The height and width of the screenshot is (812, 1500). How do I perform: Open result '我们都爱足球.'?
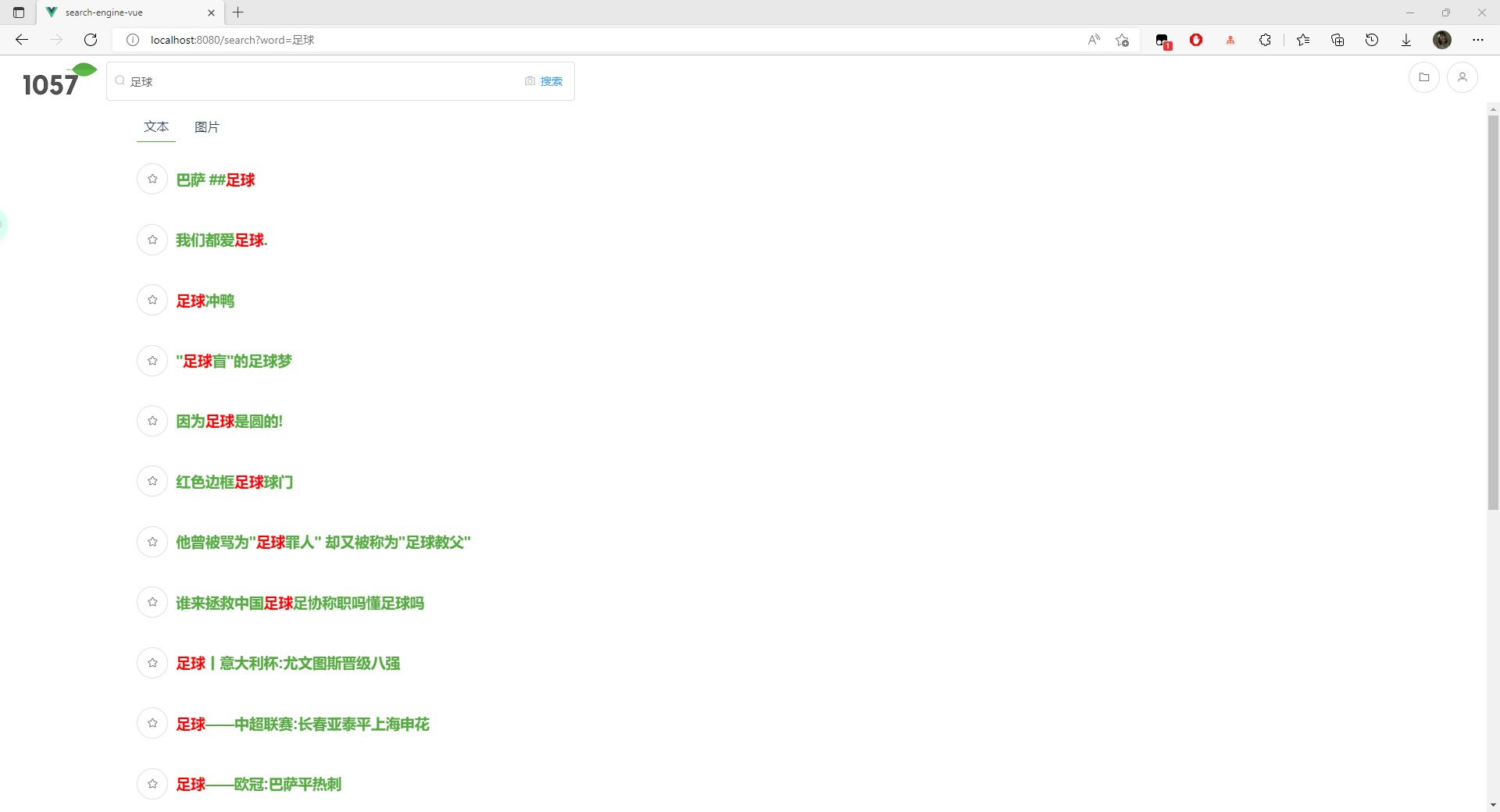click(x=222, y=240)
